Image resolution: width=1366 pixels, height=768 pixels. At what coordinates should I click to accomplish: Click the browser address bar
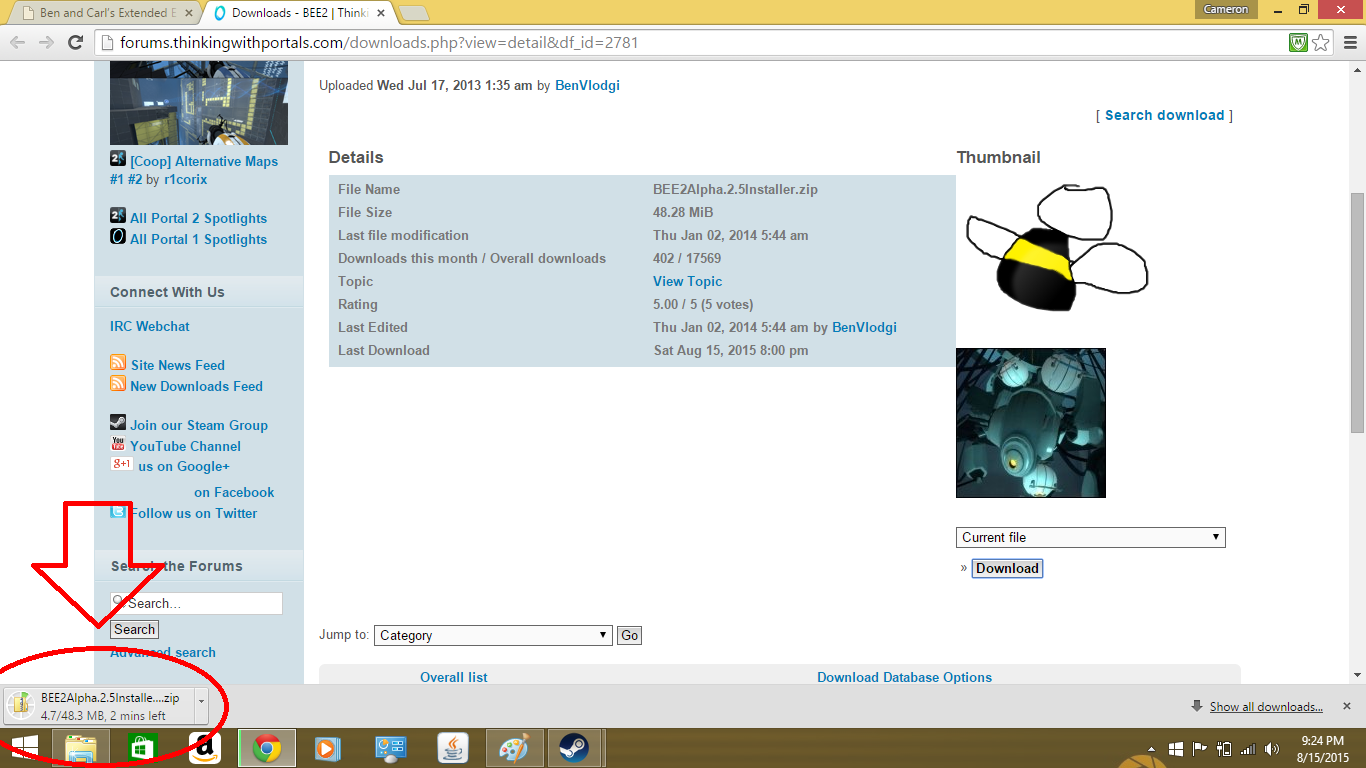690,42
